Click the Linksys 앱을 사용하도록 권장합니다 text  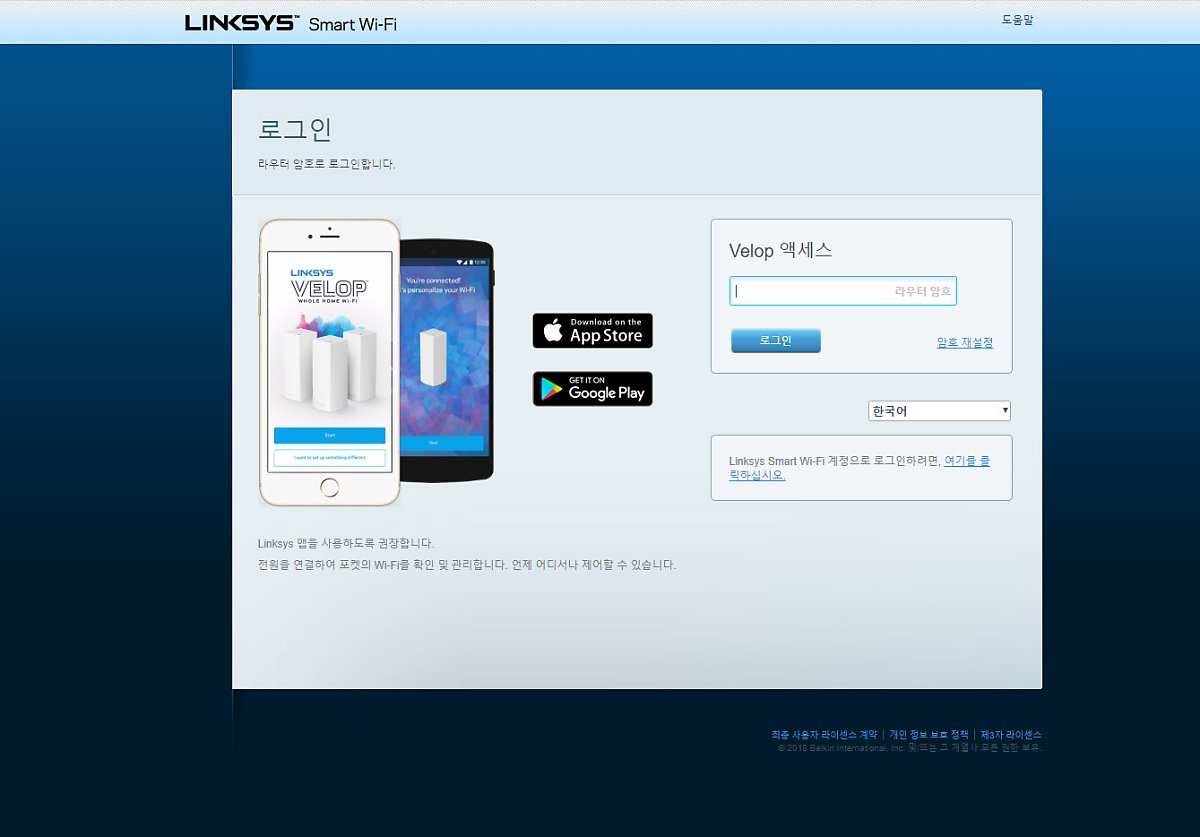pyautogui.click(x=346, y=543)
